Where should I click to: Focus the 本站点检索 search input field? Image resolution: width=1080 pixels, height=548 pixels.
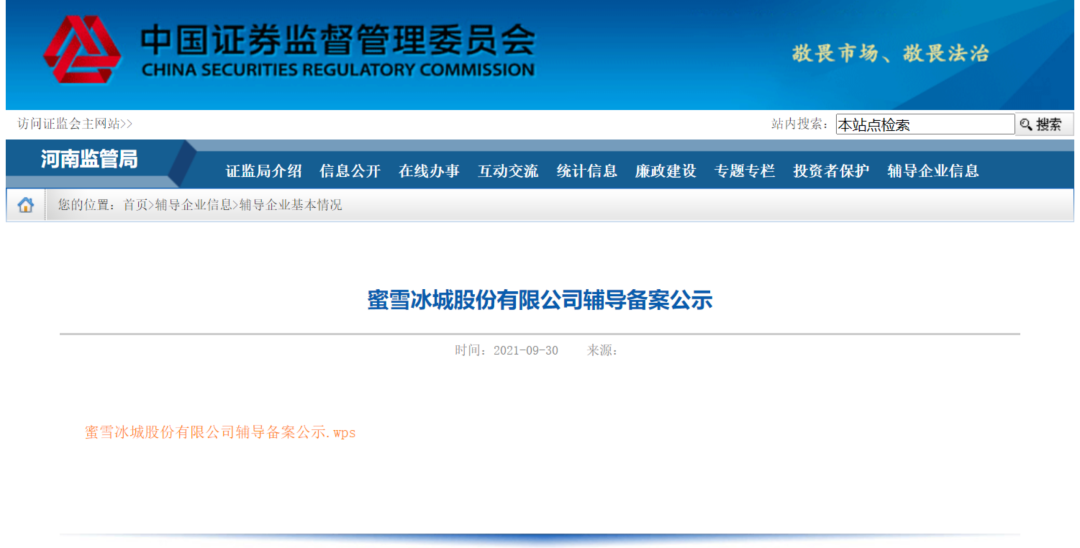[924, 125]
